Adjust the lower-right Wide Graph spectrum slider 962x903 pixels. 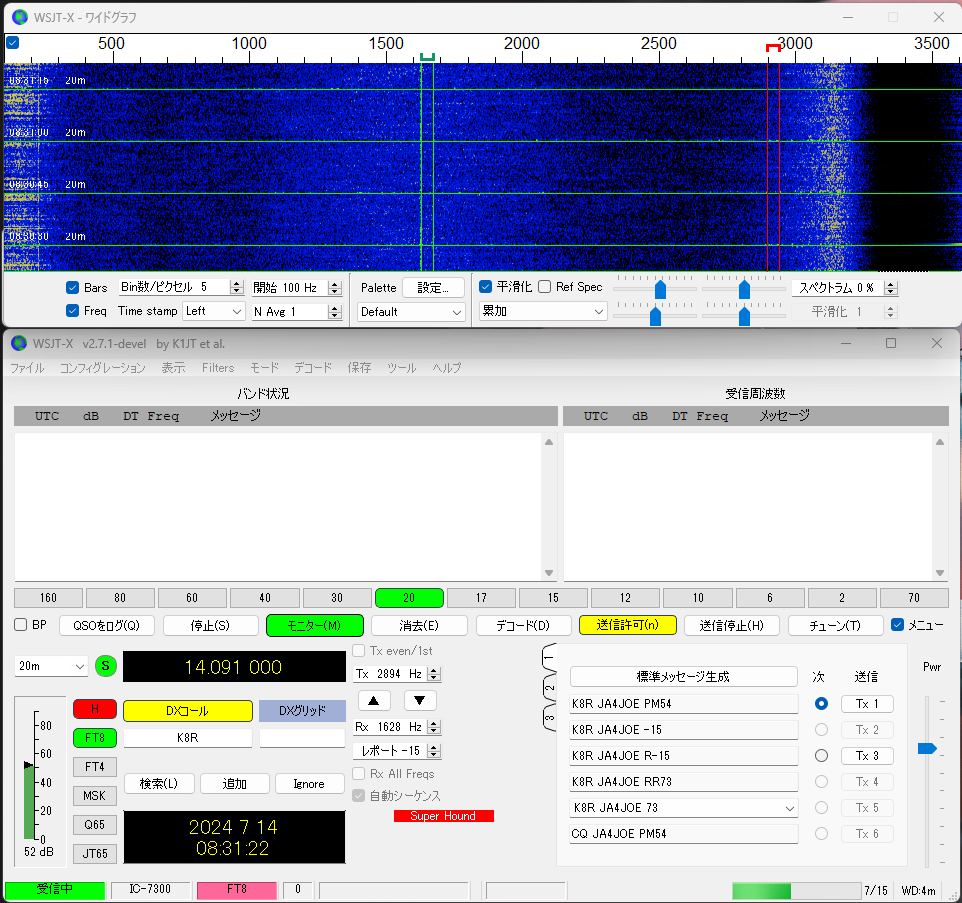point(744,316)
